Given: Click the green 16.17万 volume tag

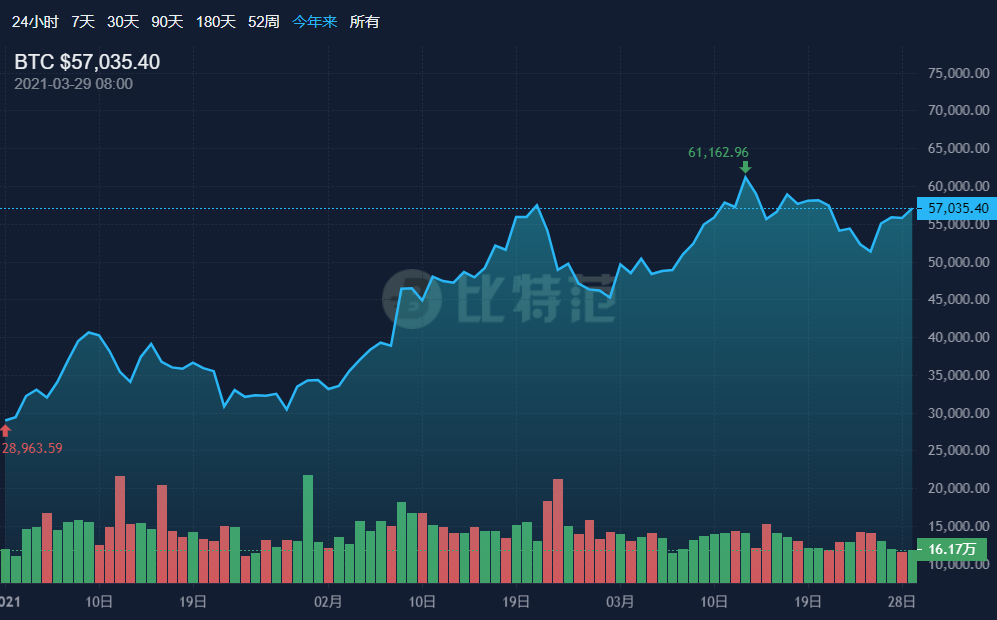Looking at the screenshot, I should [951, 549].
